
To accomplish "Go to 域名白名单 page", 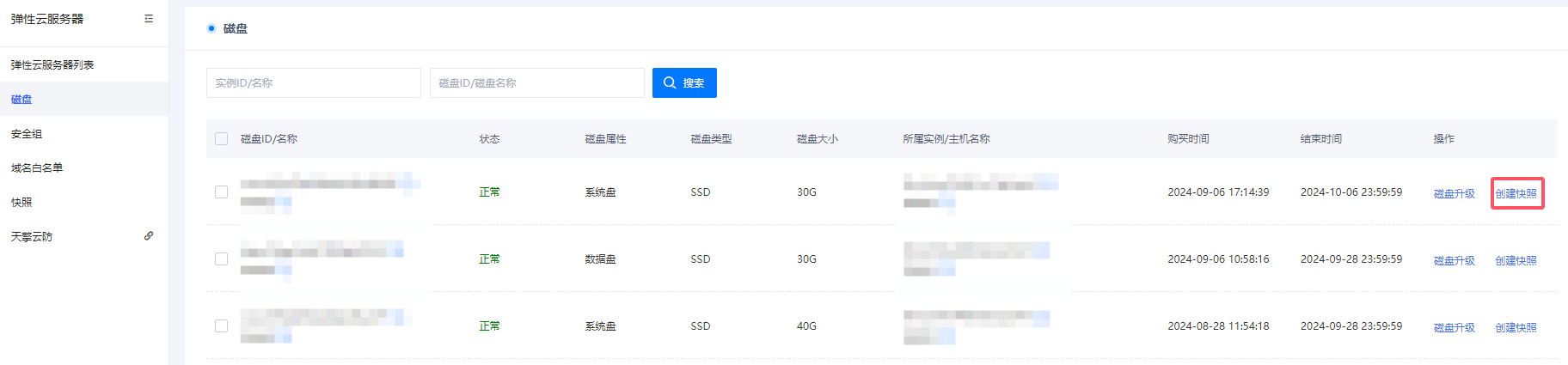I will (37, 168).
